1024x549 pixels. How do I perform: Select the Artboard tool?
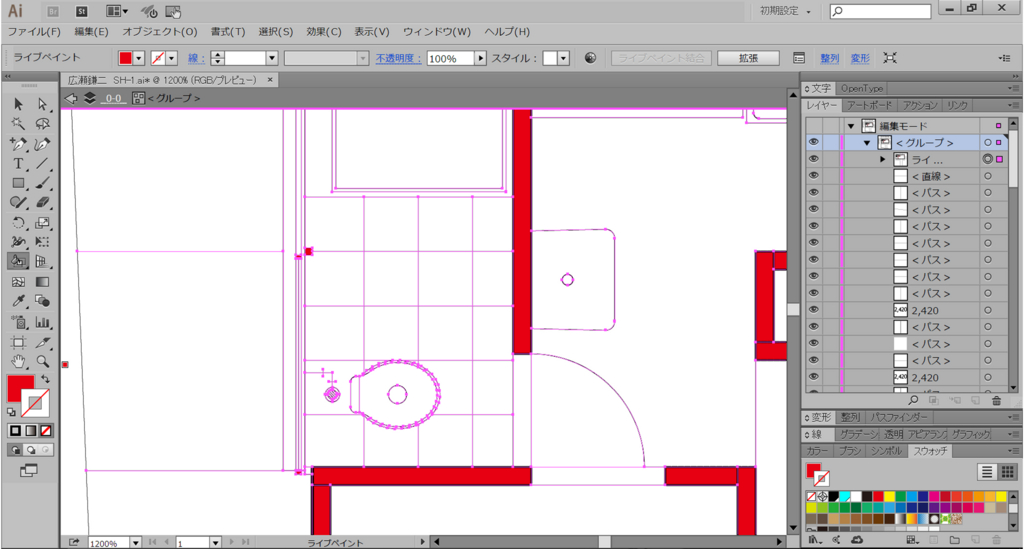point(18,343)
